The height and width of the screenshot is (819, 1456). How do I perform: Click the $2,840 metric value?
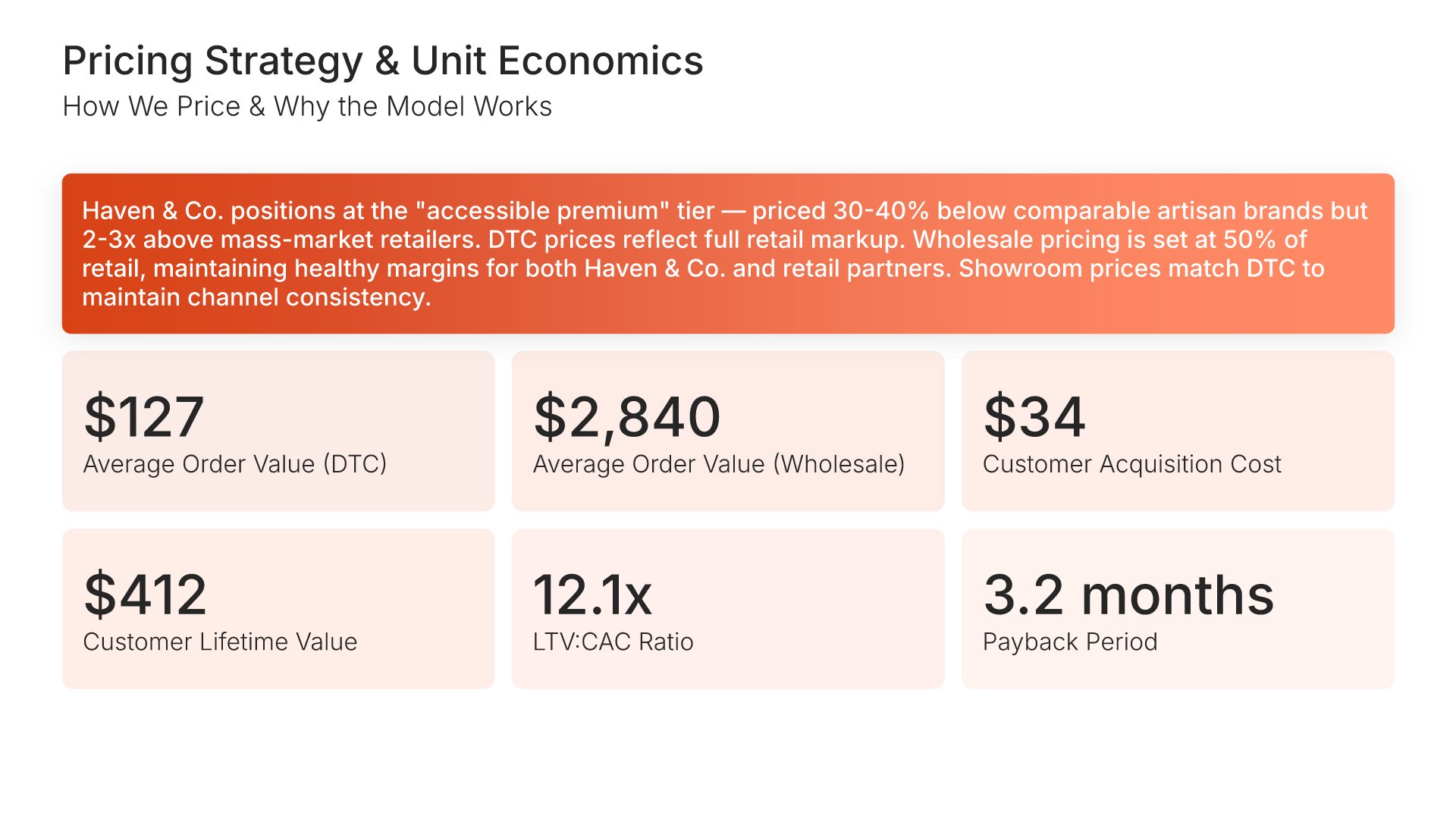[x=627, y=416]
